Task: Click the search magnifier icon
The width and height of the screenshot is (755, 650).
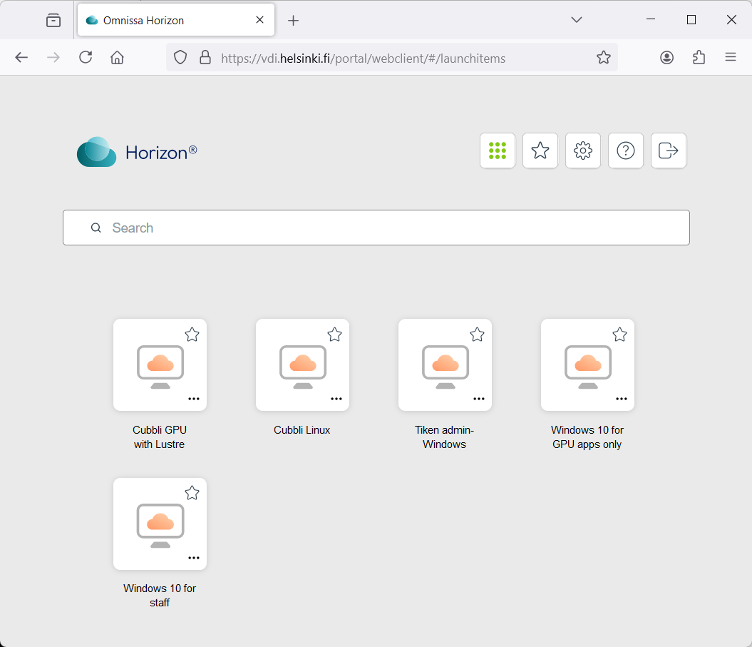Action: click(x=96, y=229)
